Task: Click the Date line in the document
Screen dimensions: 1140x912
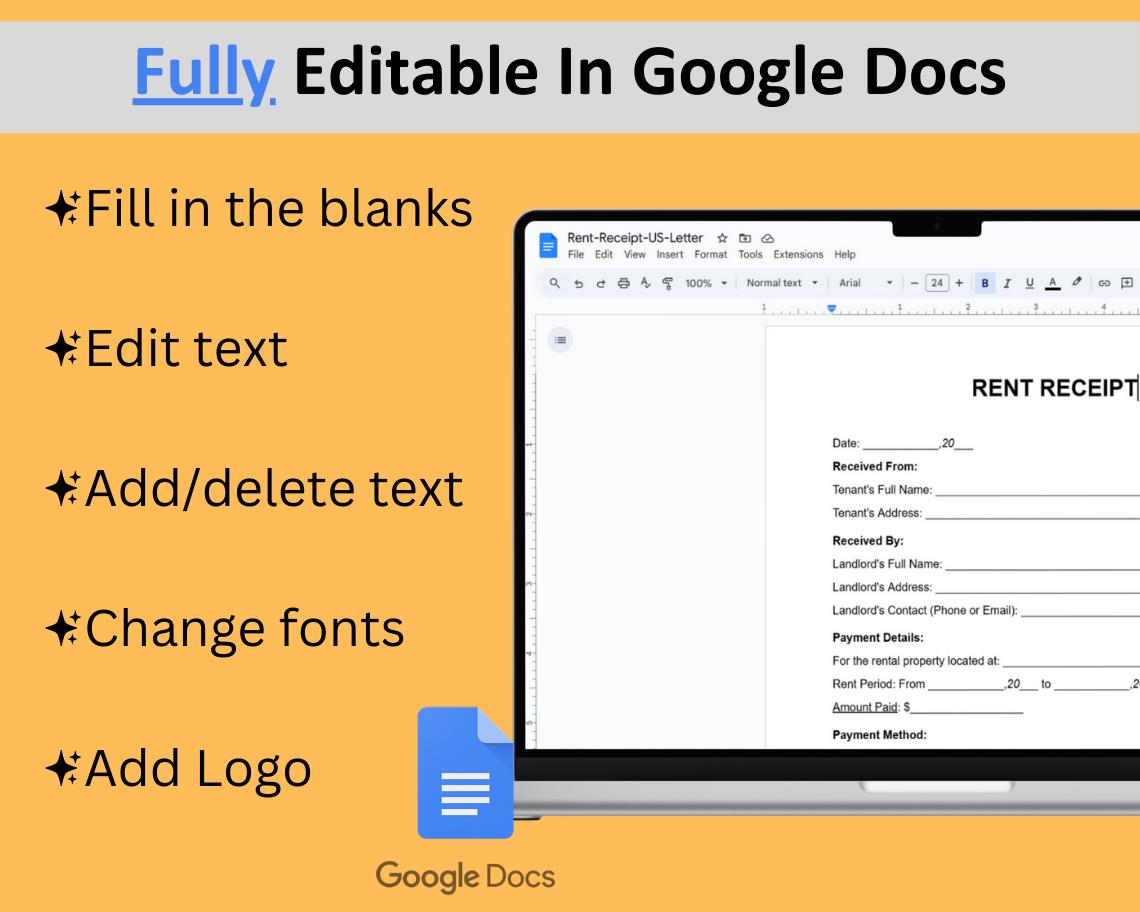Action: [902, 443]
